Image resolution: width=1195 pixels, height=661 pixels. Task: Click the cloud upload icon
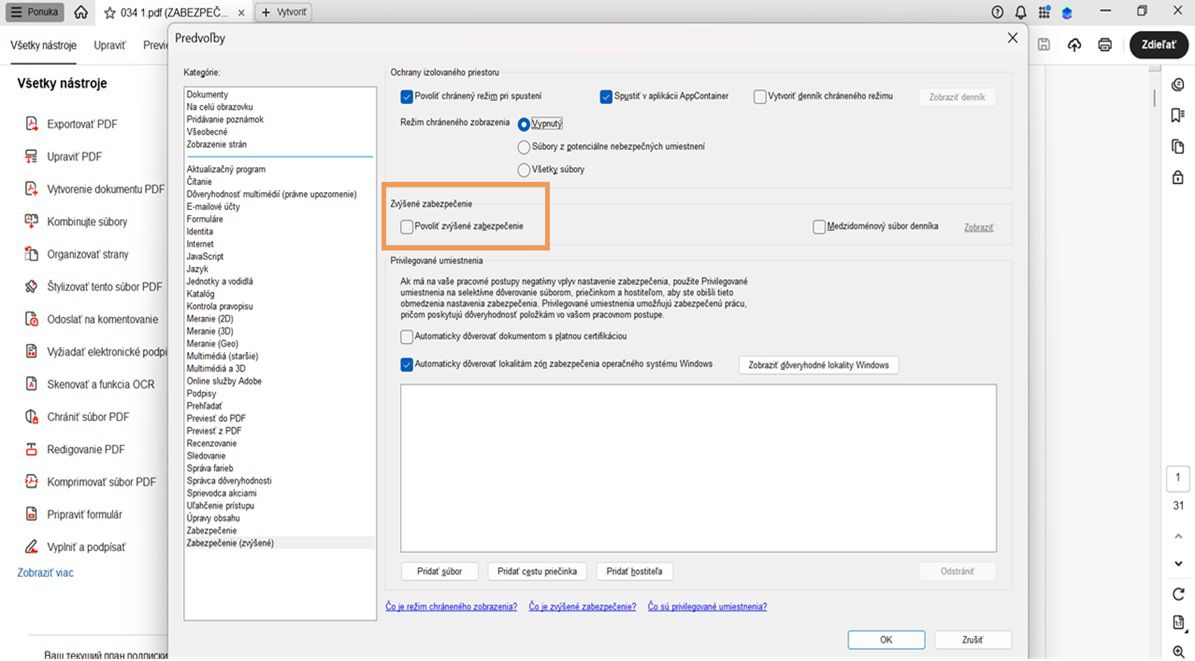click(1074, 45)
